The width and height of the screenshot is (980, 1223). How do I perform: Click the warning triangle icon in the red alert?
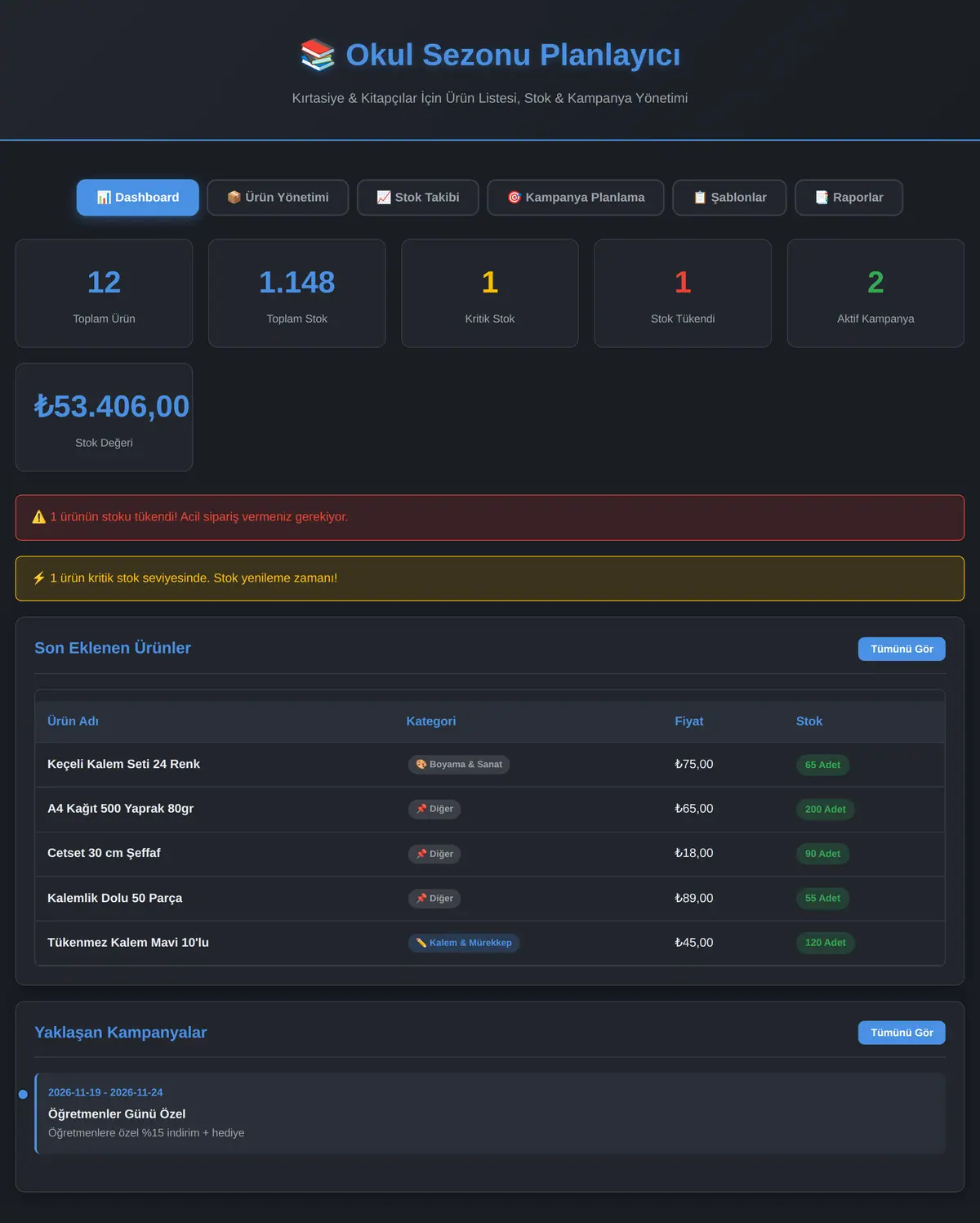(38, 517)
